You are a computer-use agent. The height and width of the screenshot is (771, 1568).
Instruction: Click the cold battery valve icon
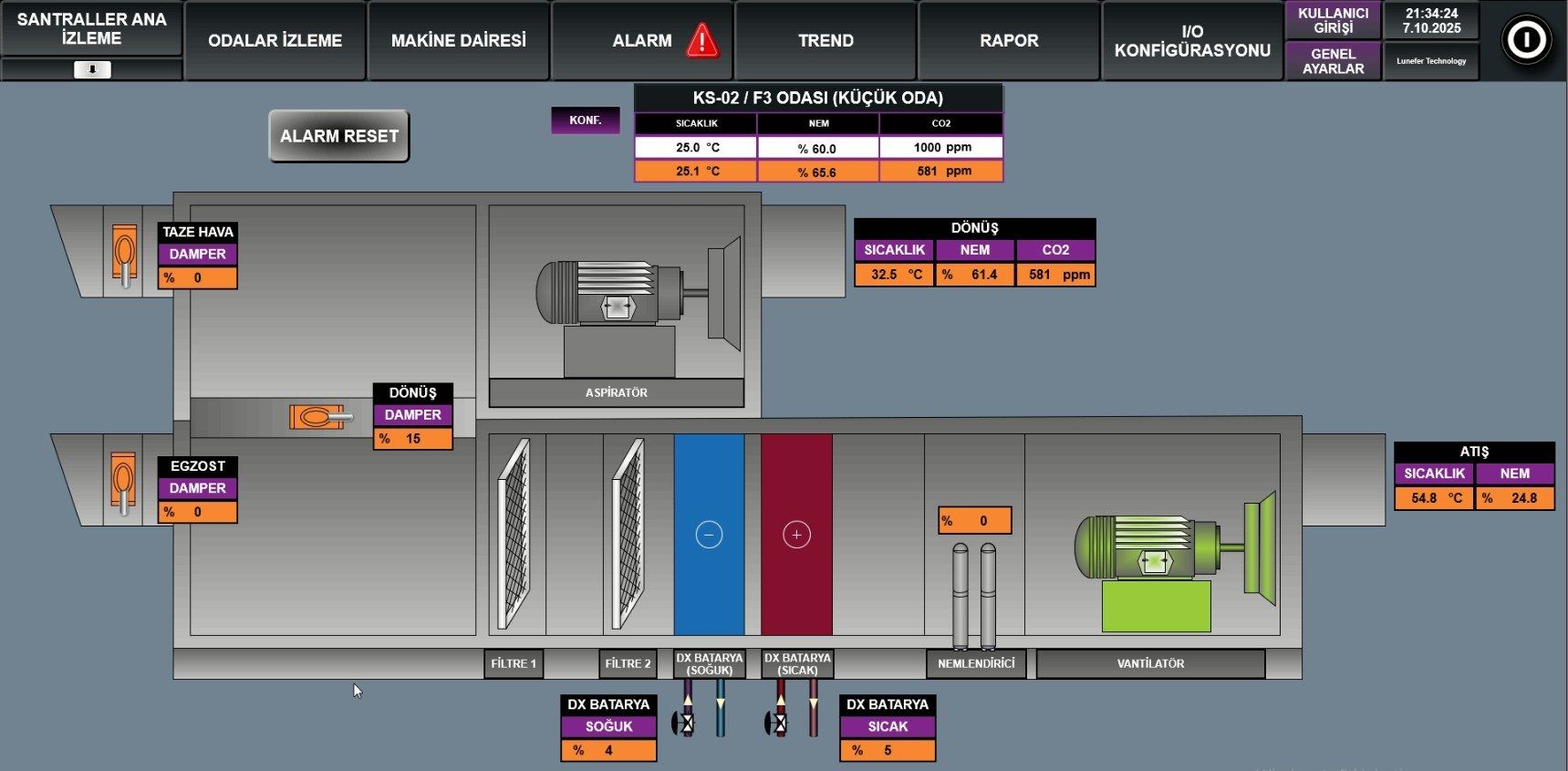coord(683,724)
